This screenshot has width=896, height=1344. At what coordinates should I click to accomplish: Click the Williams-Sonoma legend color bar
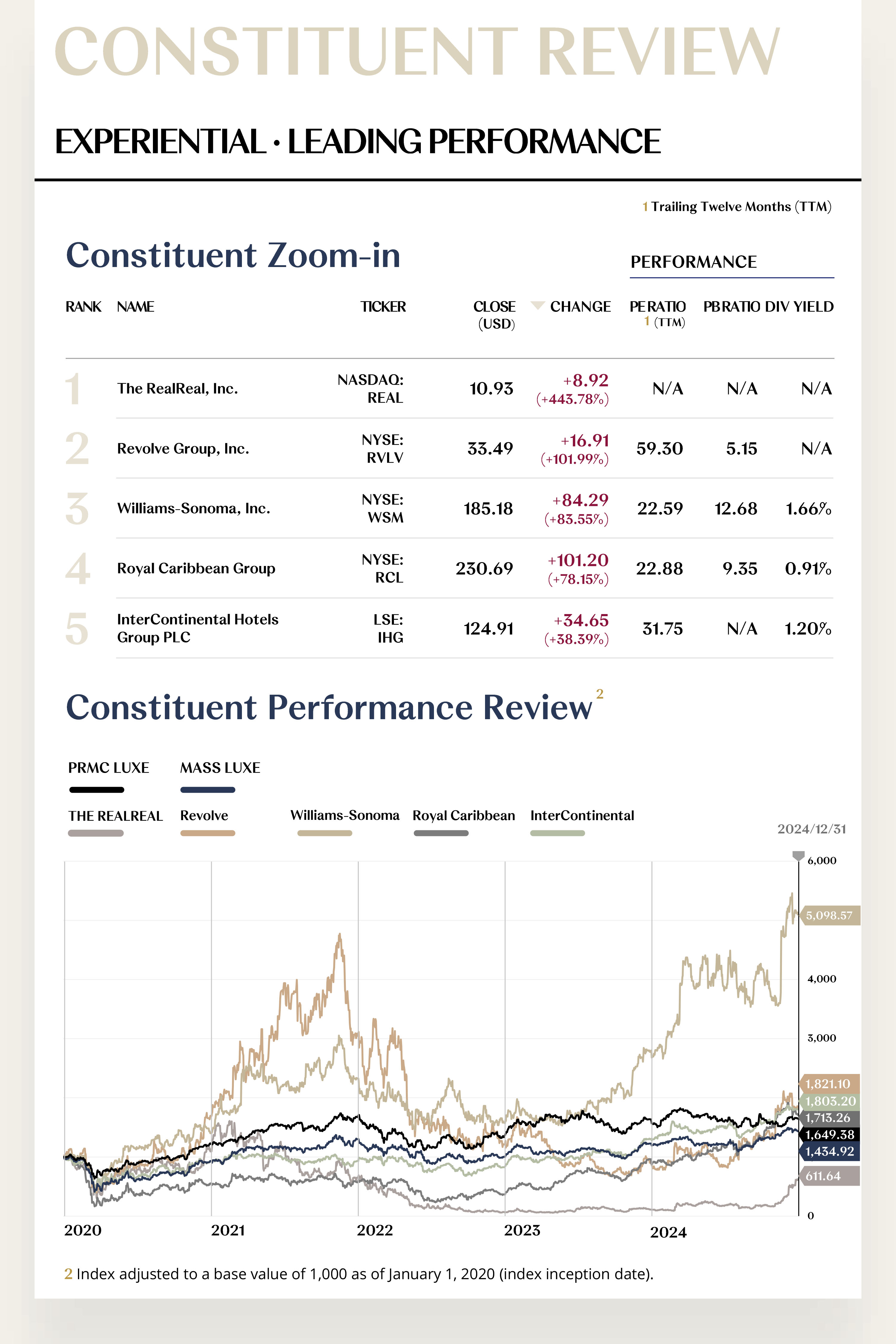(325, 833)
